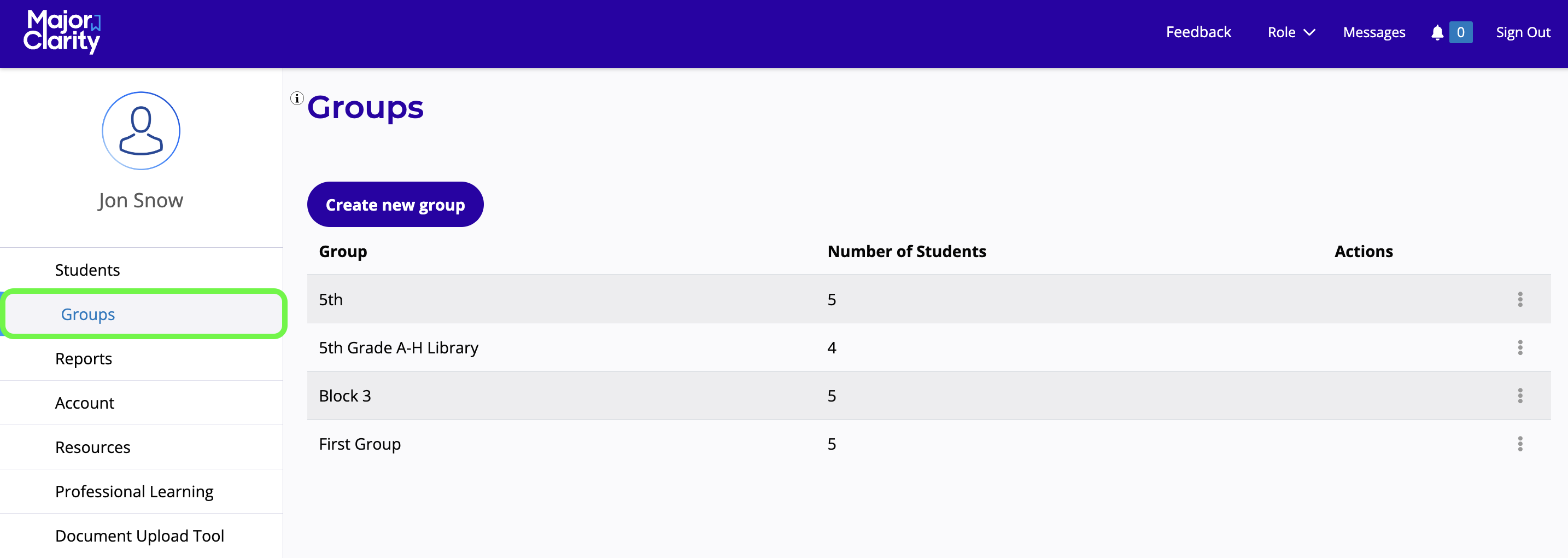The image size is (1568, 558).
Task: Open the Resources section
Action: pyautogui.click(x=92, y=446)
